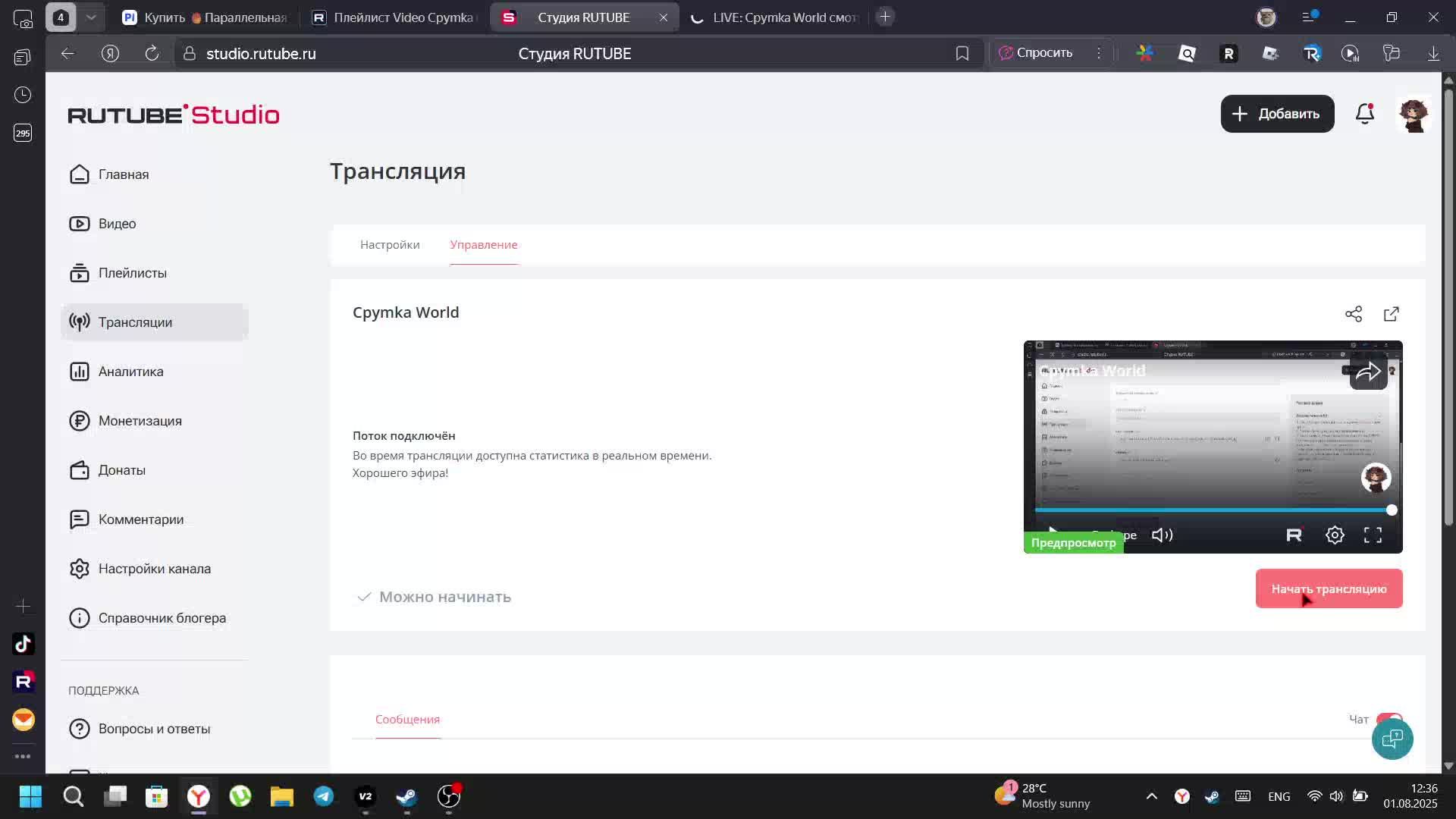The image size is (1456, 819).
Task: Expand the browser tab list chevron
Action: (x=91, y=17)
